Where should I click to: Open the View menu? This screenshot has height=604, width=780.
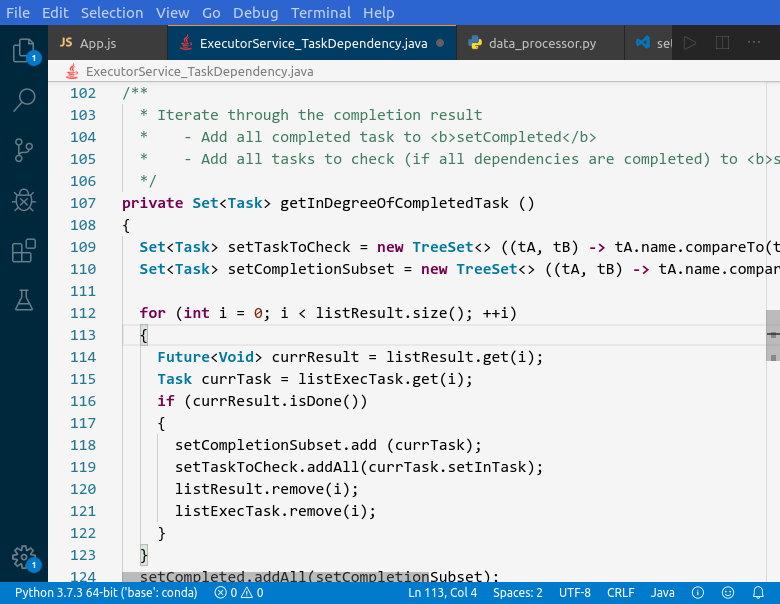coord(173,12)
